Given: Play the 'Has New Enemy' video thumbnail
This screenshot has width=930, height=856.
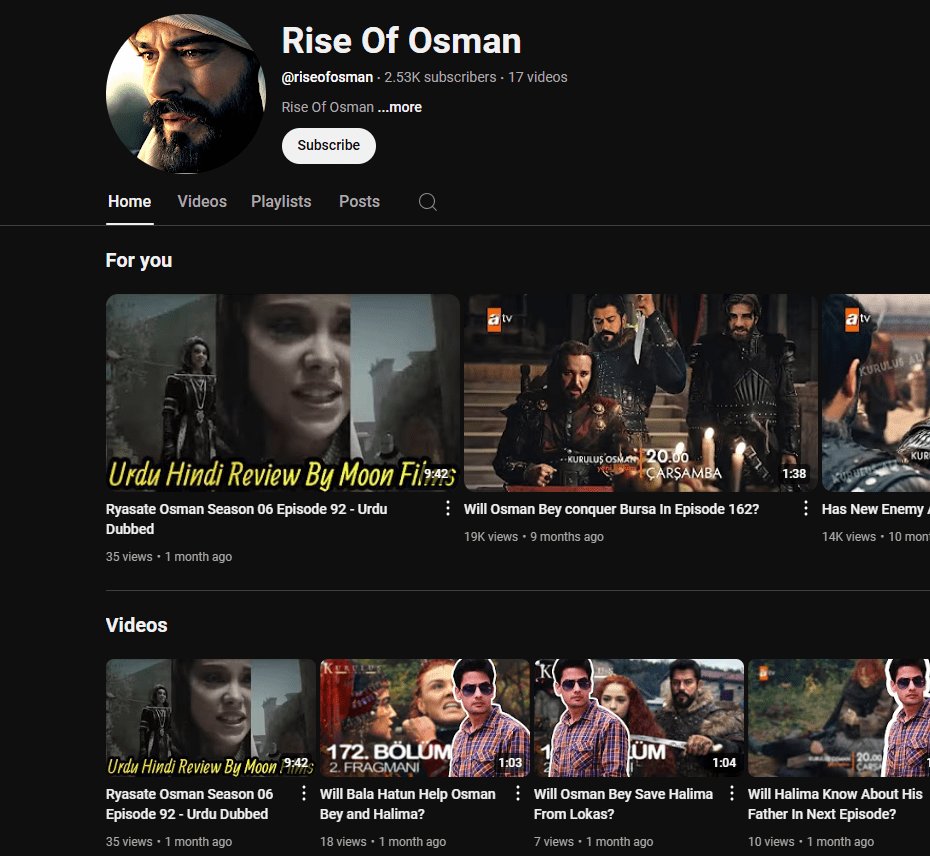Looking at the screenshot, I should pyautogui.click(x=876, y=393).
